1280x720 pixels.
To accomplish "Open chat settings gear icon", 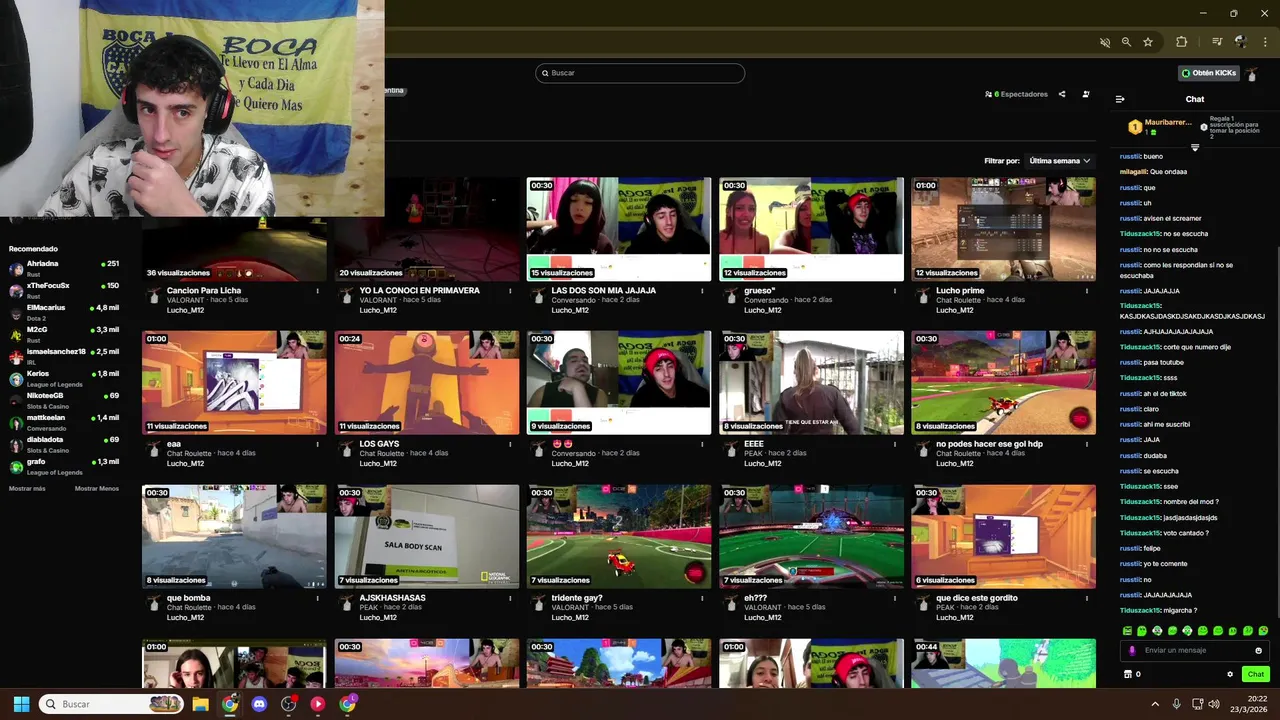I will tap(1230, 674).
